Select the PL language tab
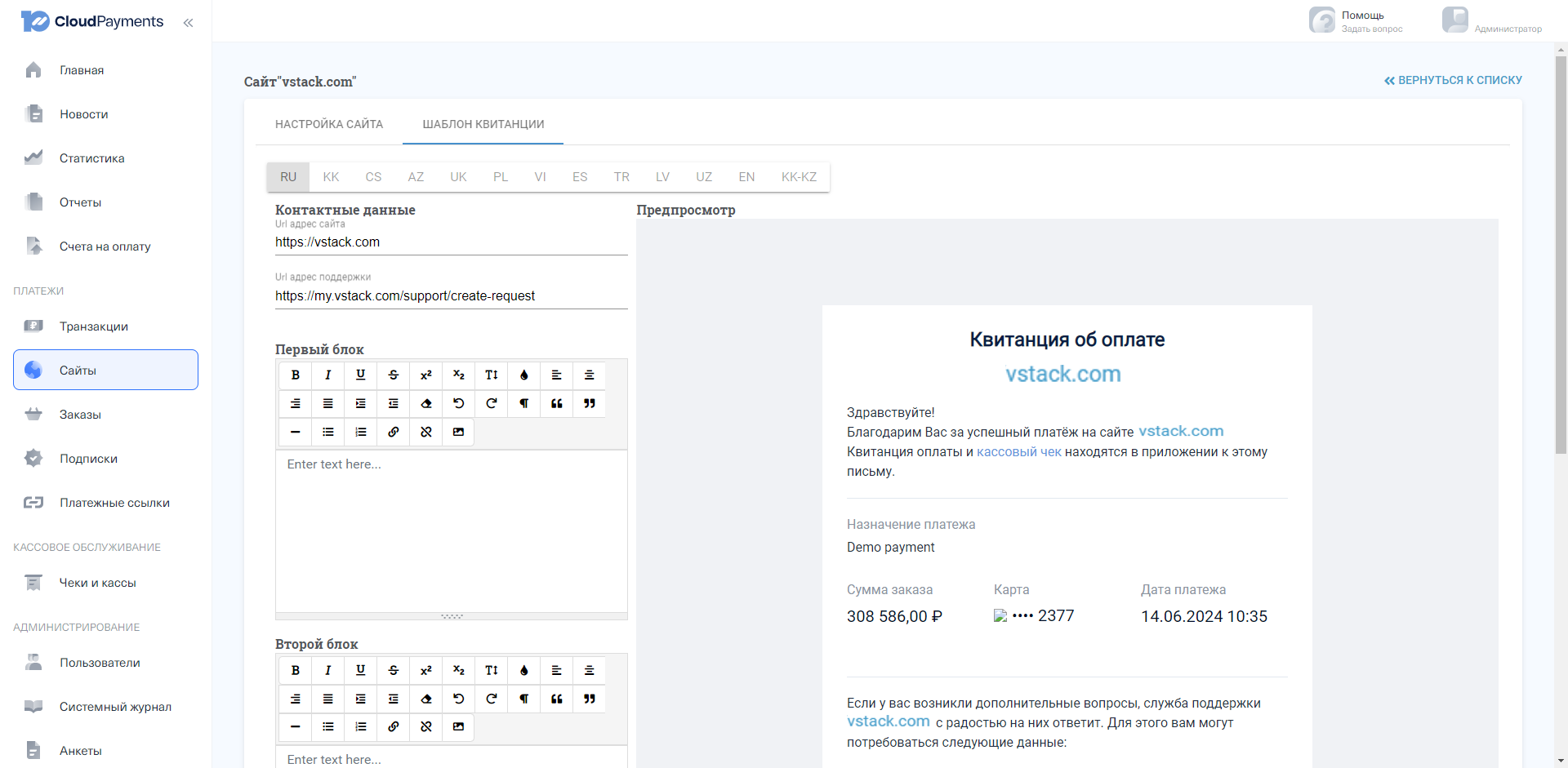The image size is (1568, 768). tap(501, 177)
